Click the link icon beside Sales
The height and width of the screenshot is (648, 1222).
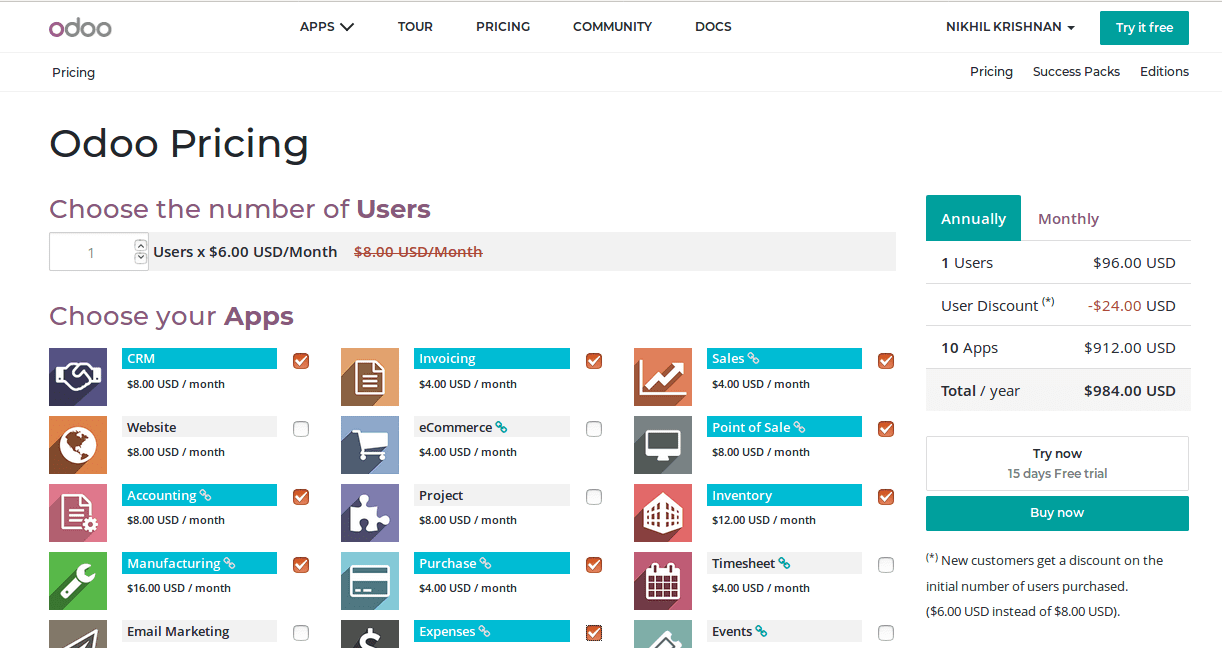pos(754,359)
